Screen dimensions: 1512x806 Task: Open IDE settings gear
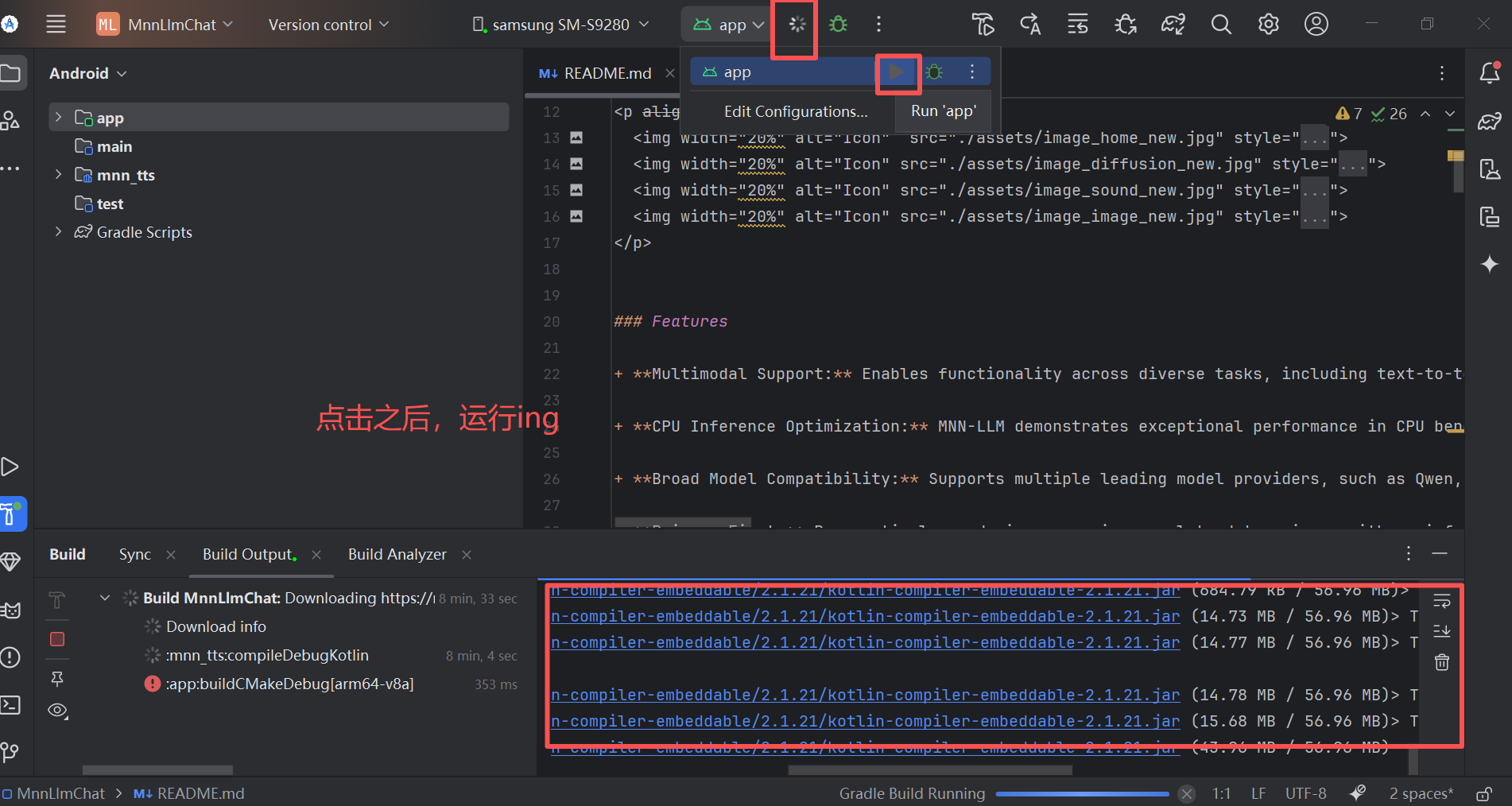pos(1269,24)
